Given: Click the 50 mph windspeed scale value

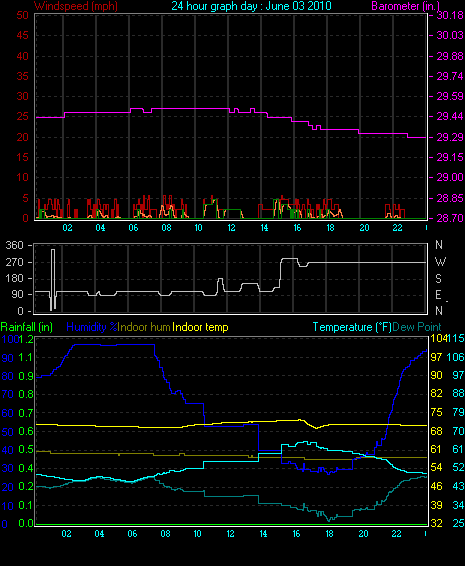Looking at the screenshot, I should click(x=22, y=15).
